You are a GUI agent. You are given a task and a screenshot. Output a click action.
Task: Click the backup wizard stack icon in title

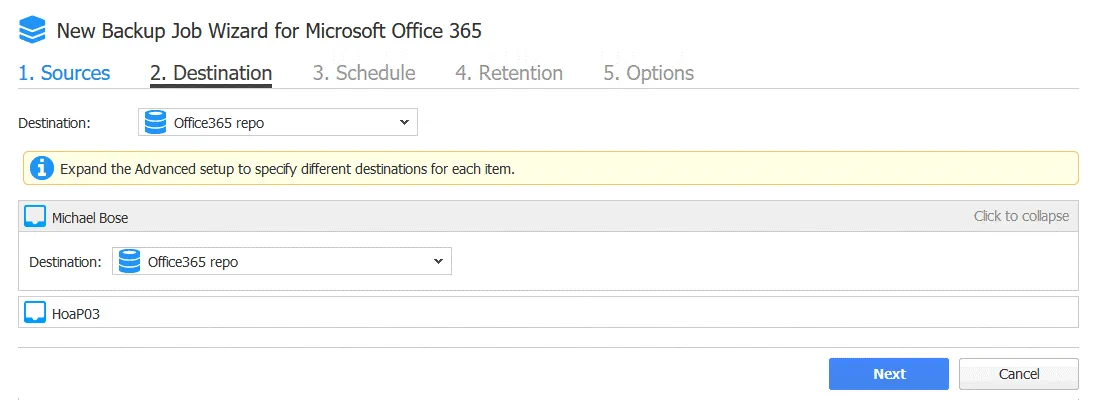[x=32, y=31]
